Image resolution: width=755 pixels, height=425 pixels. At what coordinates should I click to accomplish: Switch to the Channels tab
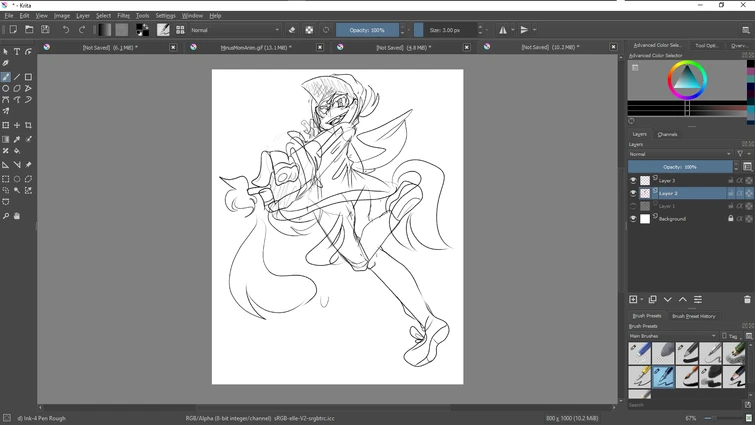(667, 134)
